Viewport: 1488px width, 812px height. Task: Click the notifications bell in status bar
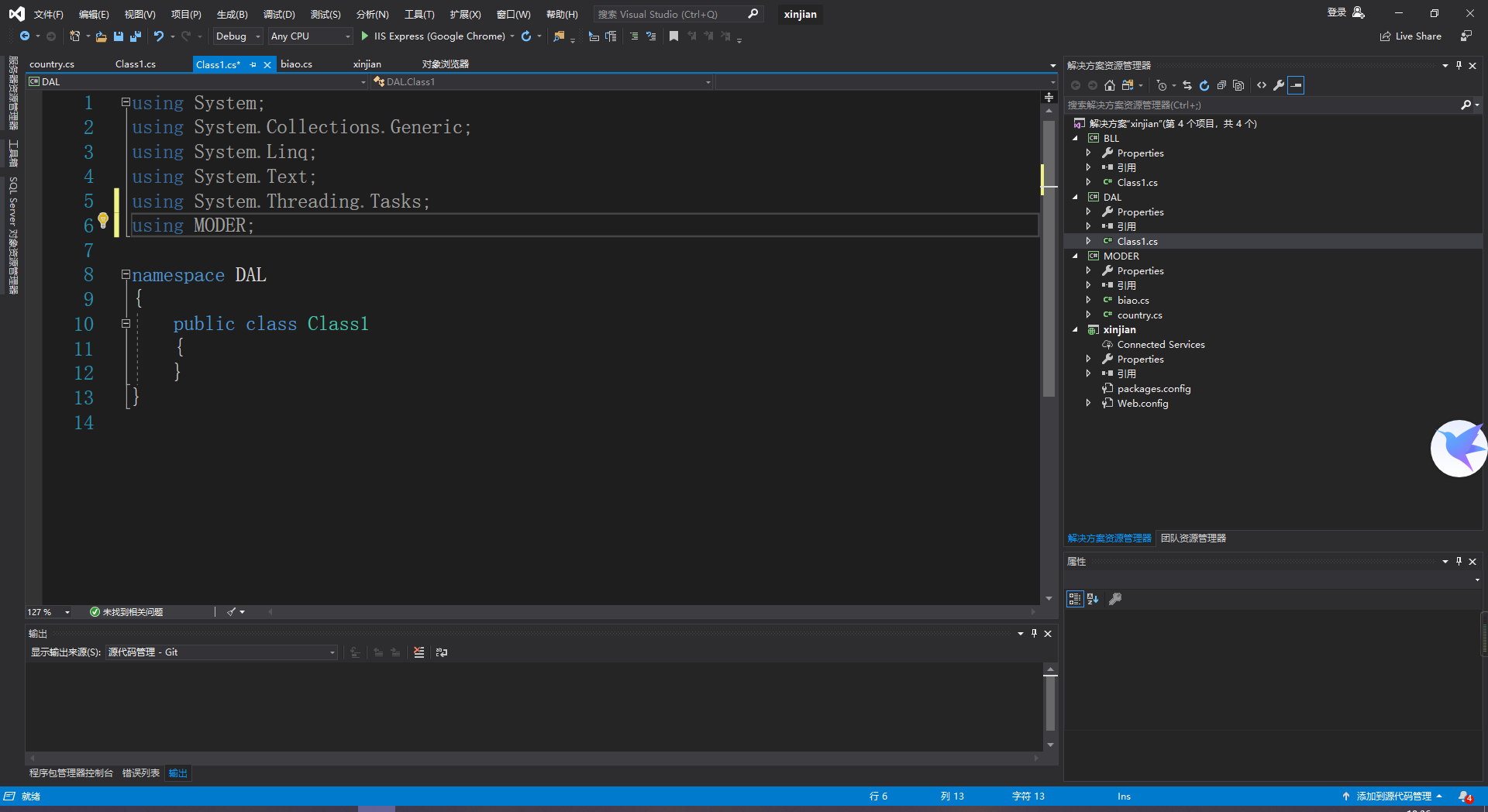tap(1464, 797)
